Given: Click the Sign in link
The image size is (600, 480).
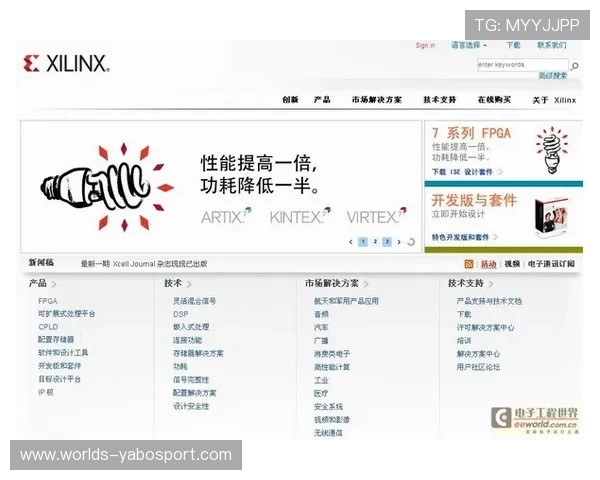Looking at the screenshot, I should 425,45.
